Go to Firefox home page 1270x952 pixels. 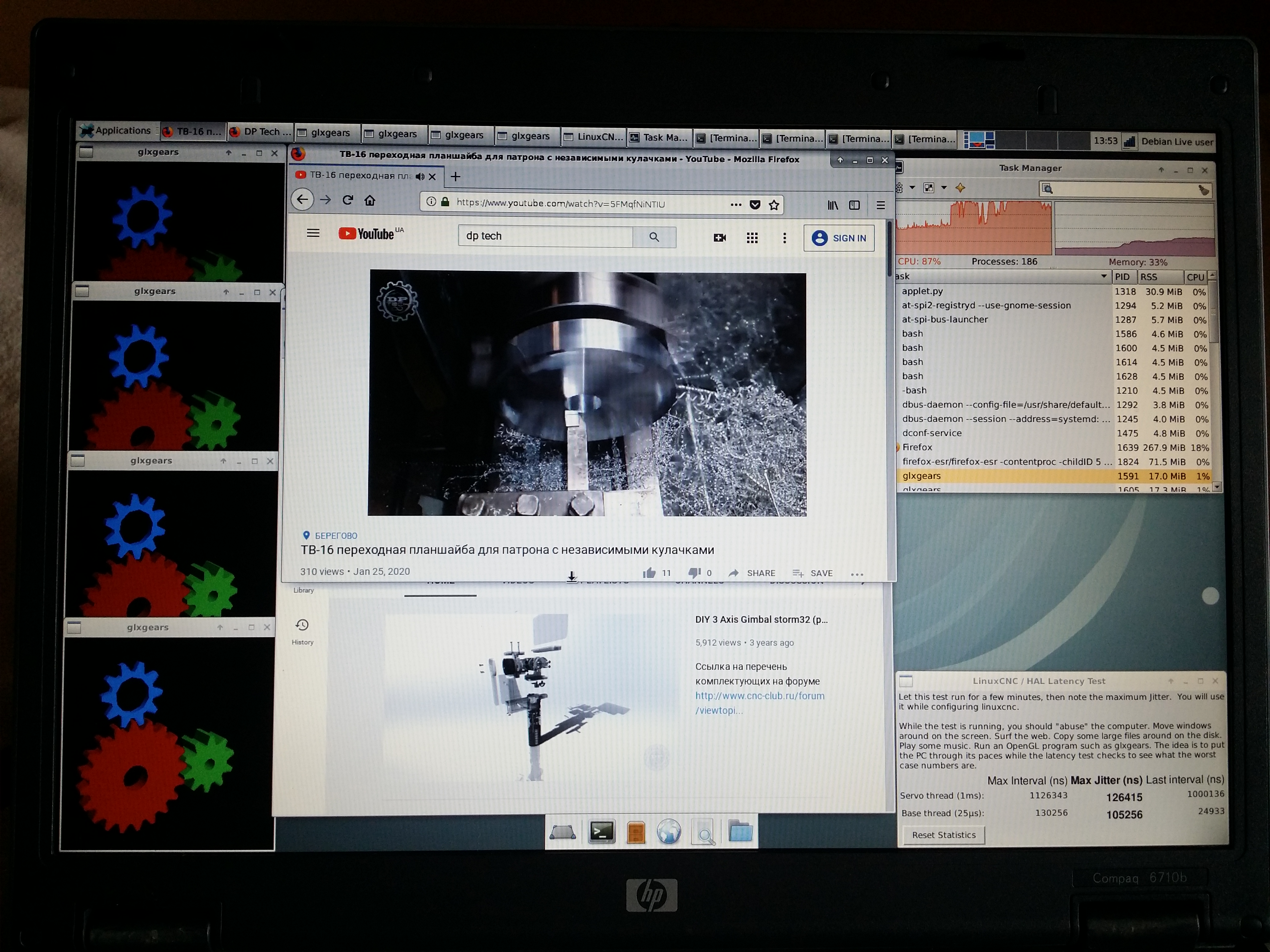pos(370,200)
